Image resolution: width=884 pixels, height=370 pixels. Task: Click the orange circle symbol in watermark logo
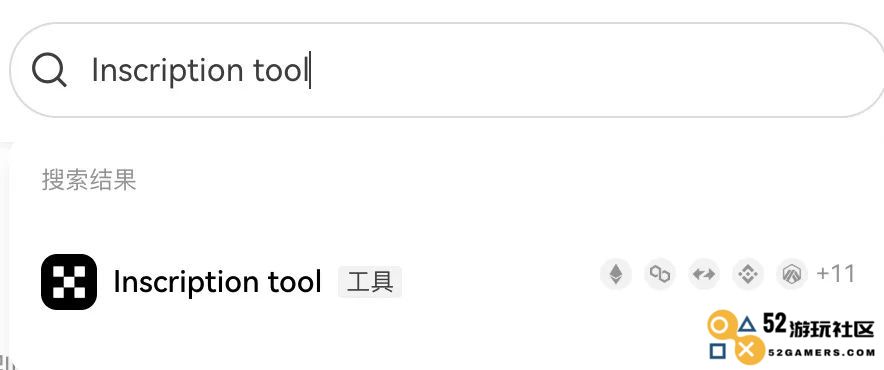(719, 325)
